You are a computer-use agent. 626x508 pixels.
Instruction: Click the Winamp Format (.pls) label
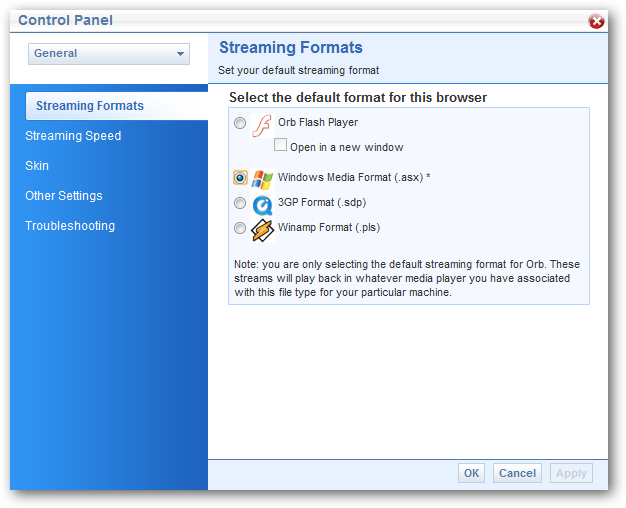(x=329, y=228)
